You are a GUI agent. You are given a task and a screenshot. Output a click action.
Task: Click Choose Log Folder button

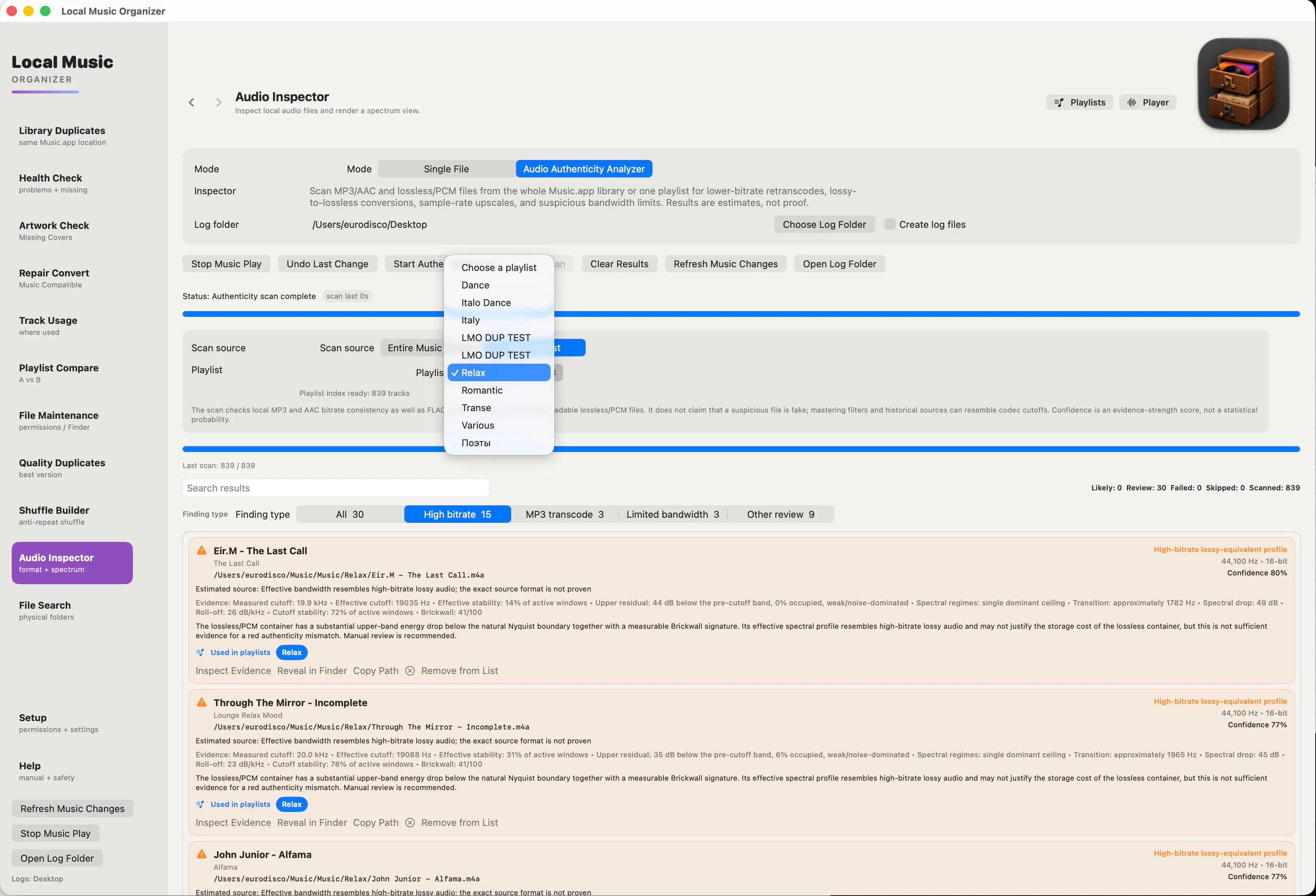(824, 224)
